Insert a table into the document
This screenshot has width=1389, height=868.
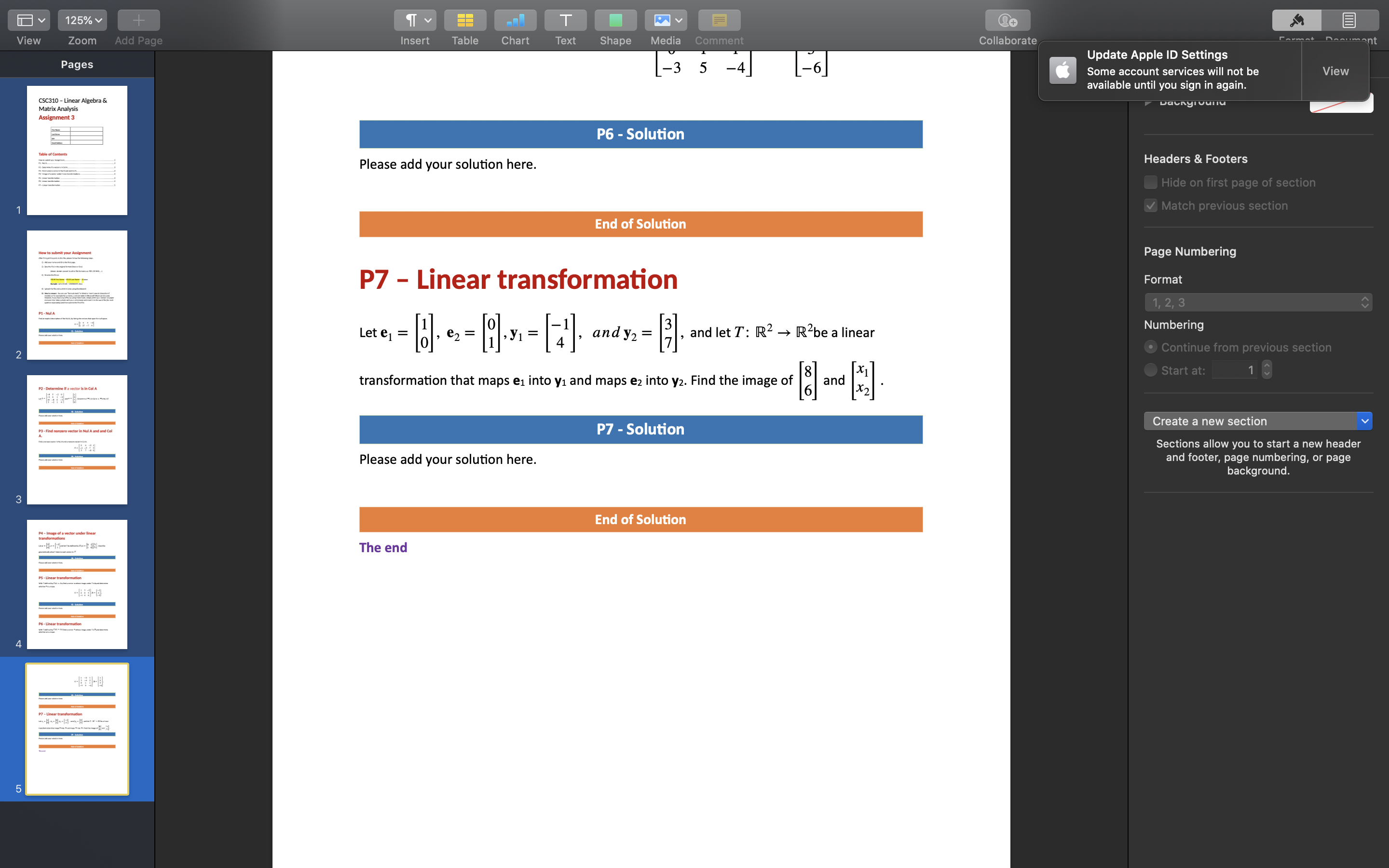[465, 19]
